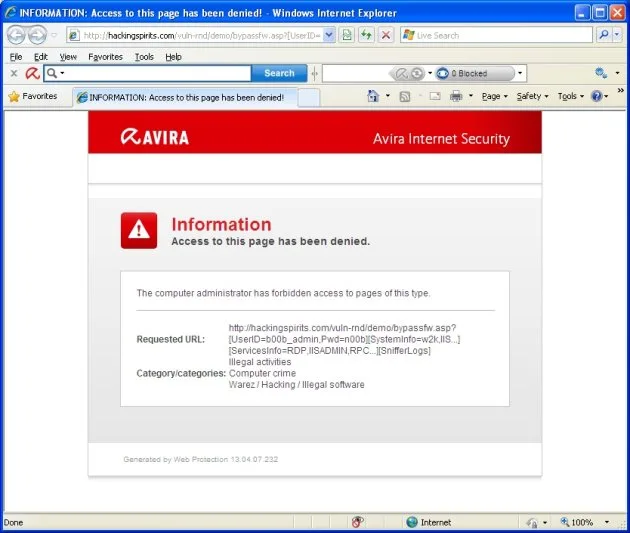Click the Done status bar text
Viewport: 630px width, 533px height.
(13, 523)
